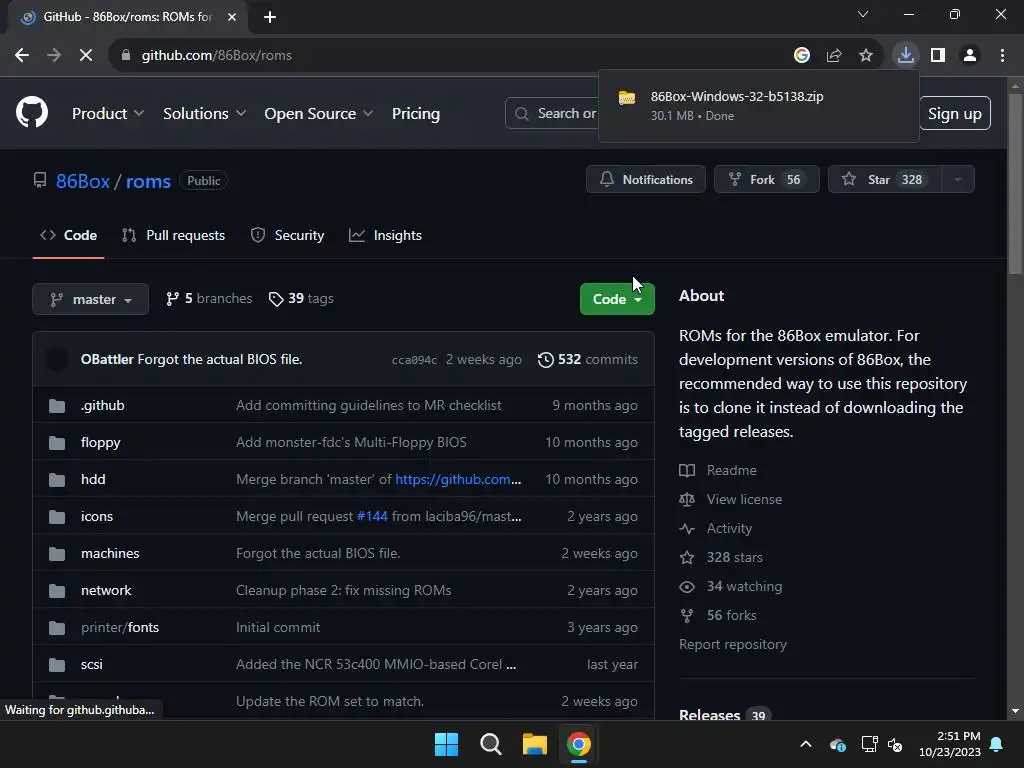Open the 532 commits history
The width and height of the screenshot is (1024, 768).
tap(588, 360)
